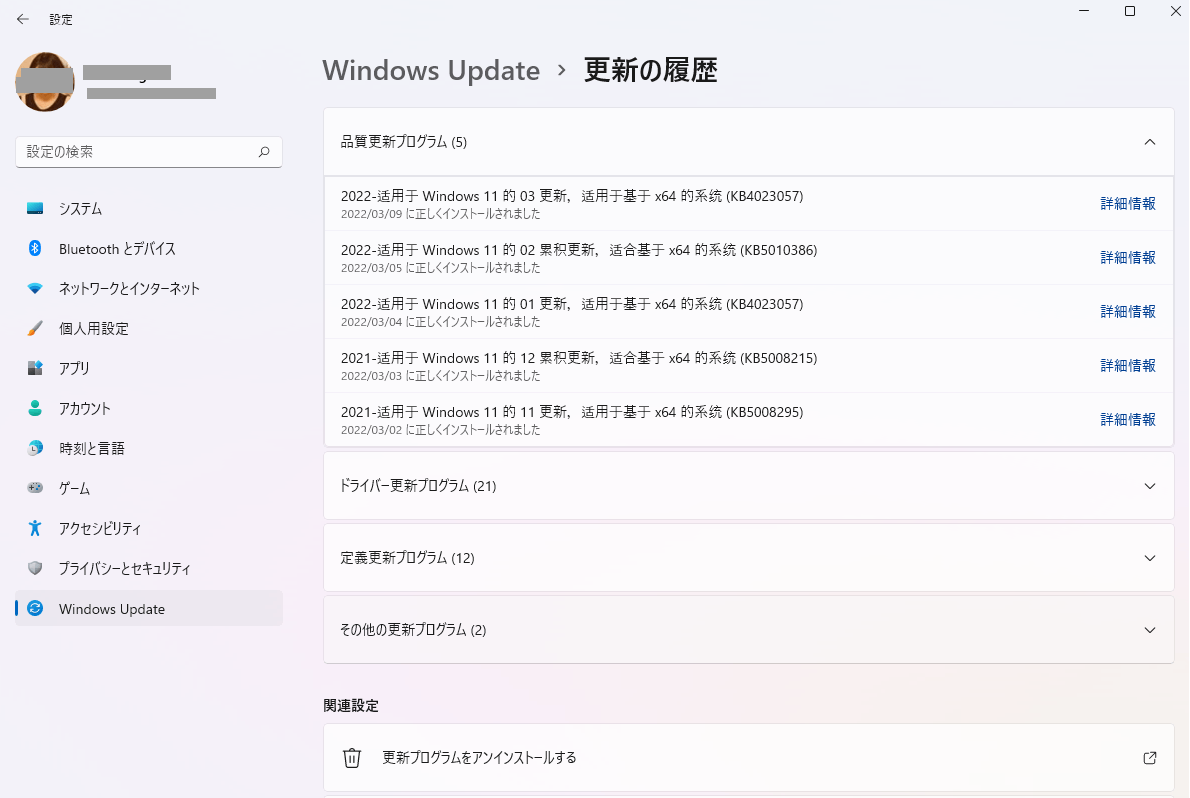Expand その他の更新プログラム (2) section
Image resolution: width=1190 pixels, height=798 pixels.
(x=748, y=630)
